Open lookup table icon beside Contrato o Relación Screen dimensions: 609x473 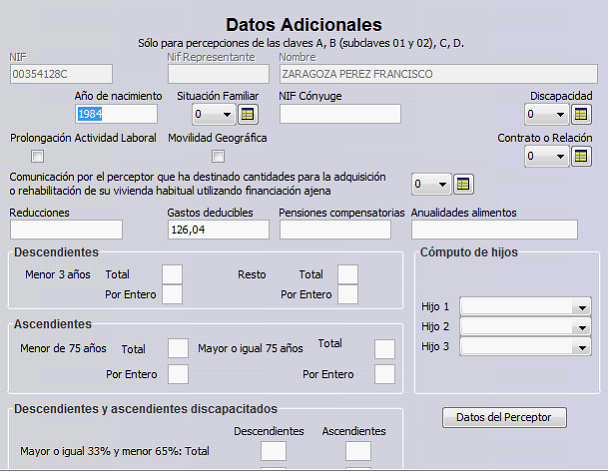tap(581, 156)
